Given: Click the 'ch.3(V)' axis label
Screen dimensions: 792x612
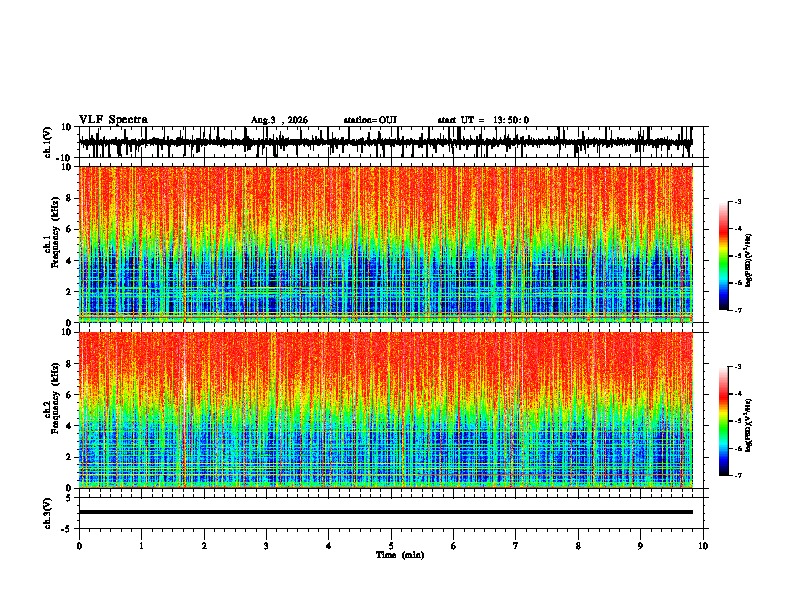Looking at the screenshot, I should click(48, 514).
